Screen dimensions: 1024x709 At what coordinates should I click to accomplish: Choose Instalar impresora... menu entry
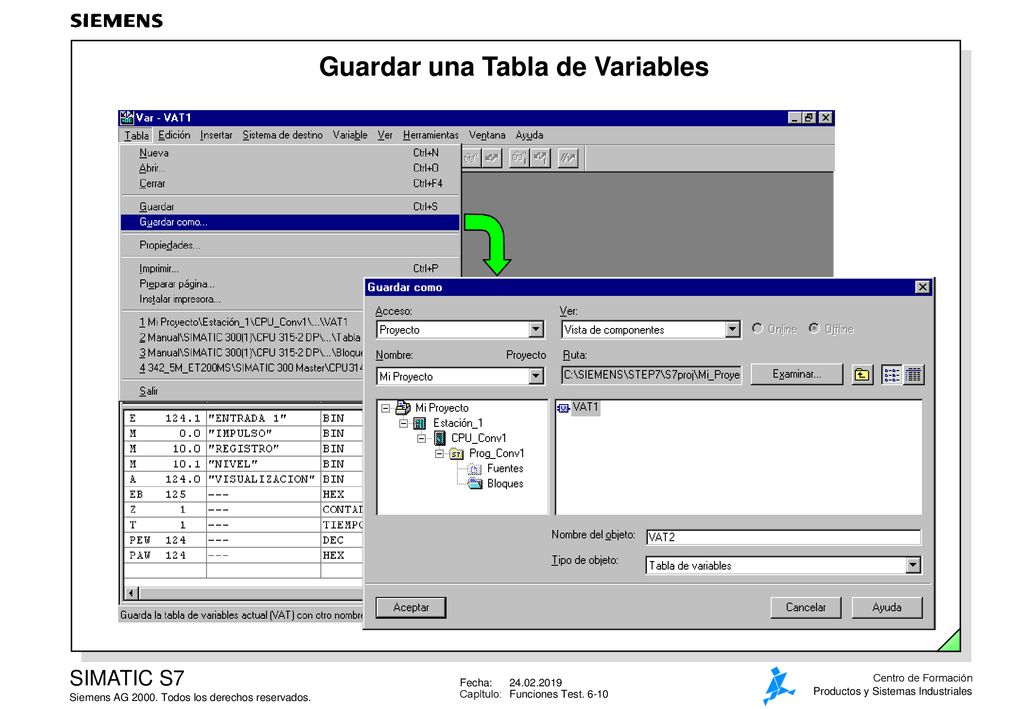(243, 299)
